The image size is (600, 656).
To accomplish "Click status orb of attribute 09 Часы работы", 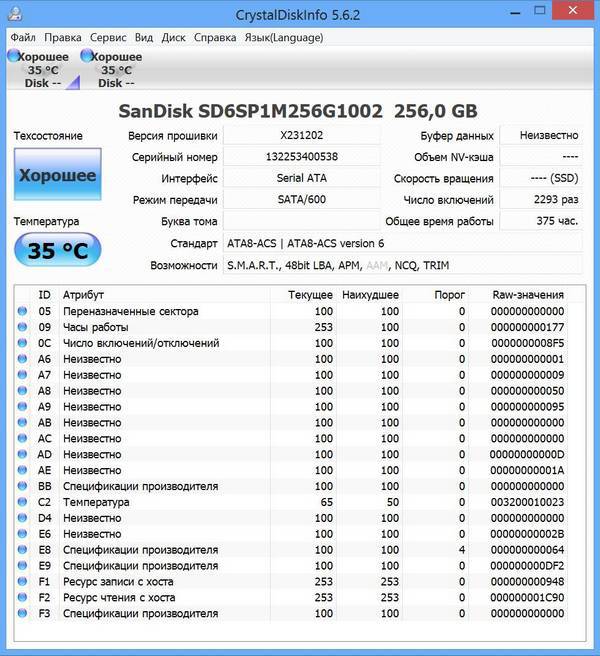I will tap(23, 327).
